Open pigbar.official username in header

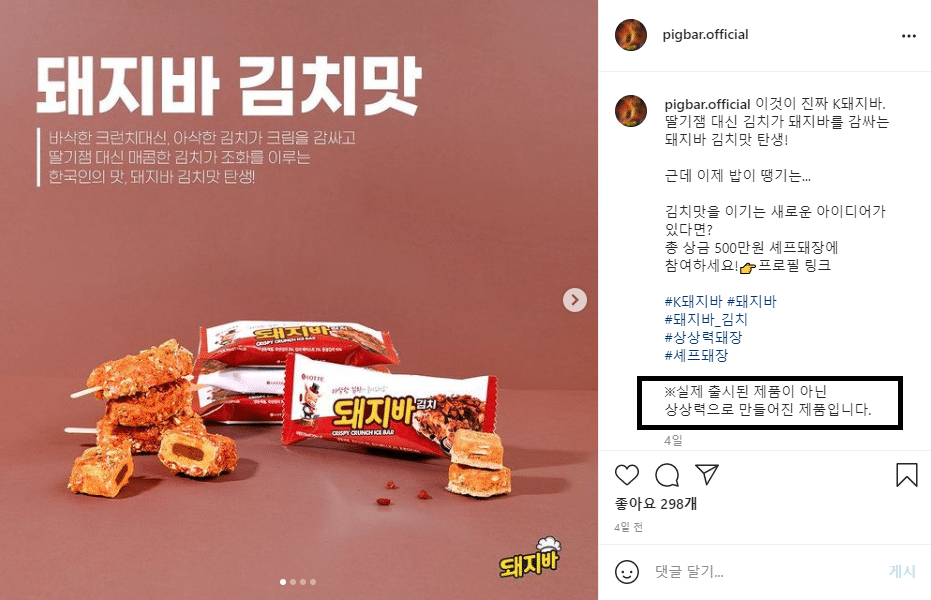click(x=705, y=34)
